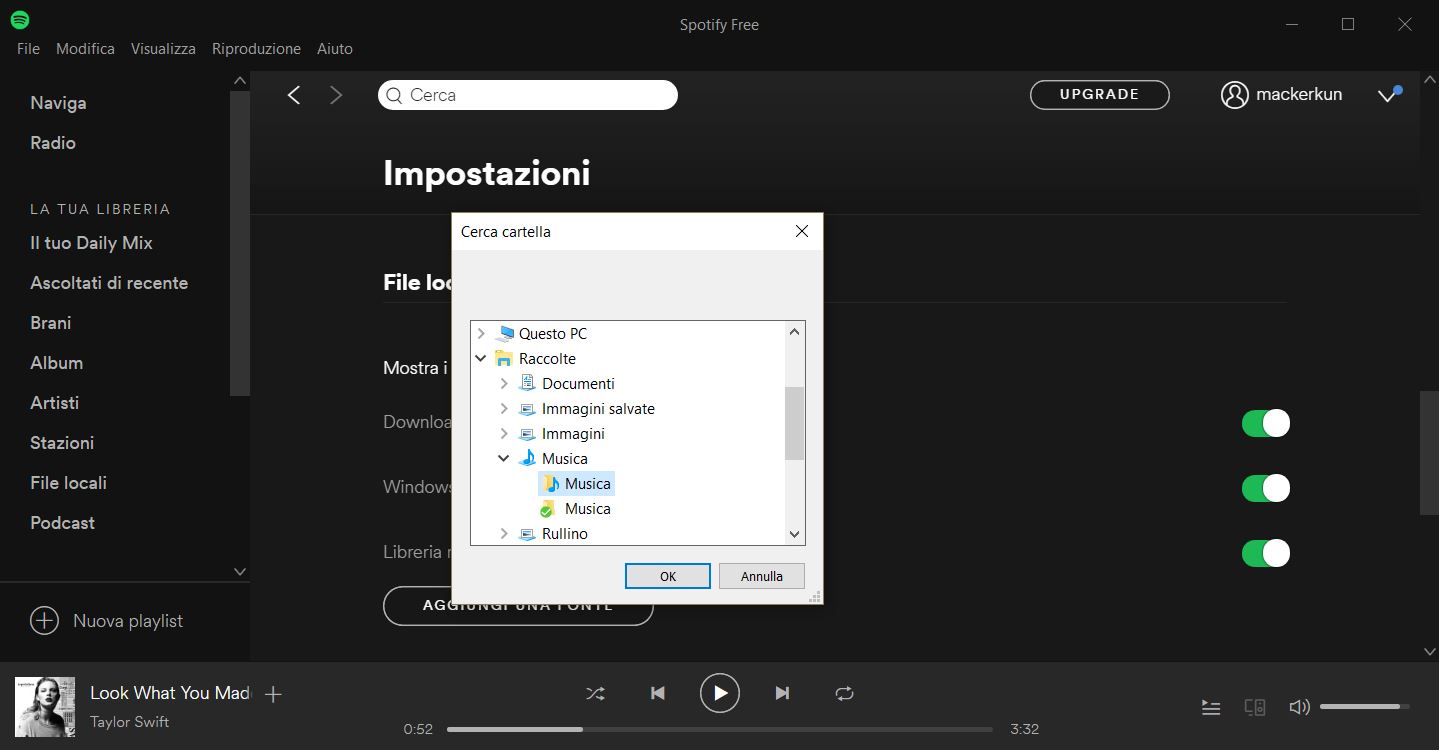Mute with the speaker icon

tap(1299, 707)
